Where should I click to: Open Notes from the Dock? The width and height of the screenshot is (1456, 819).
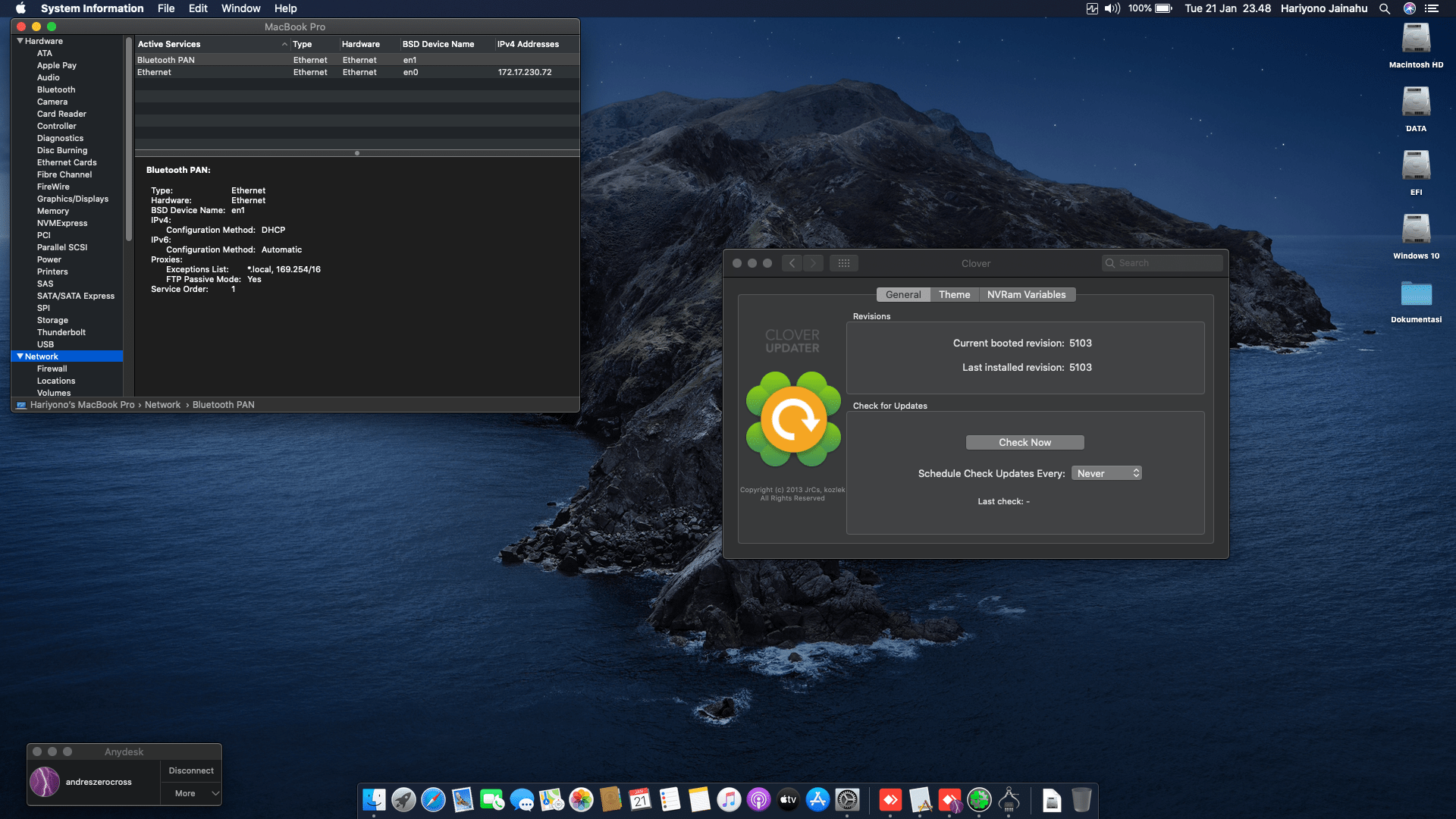point(699,799)
